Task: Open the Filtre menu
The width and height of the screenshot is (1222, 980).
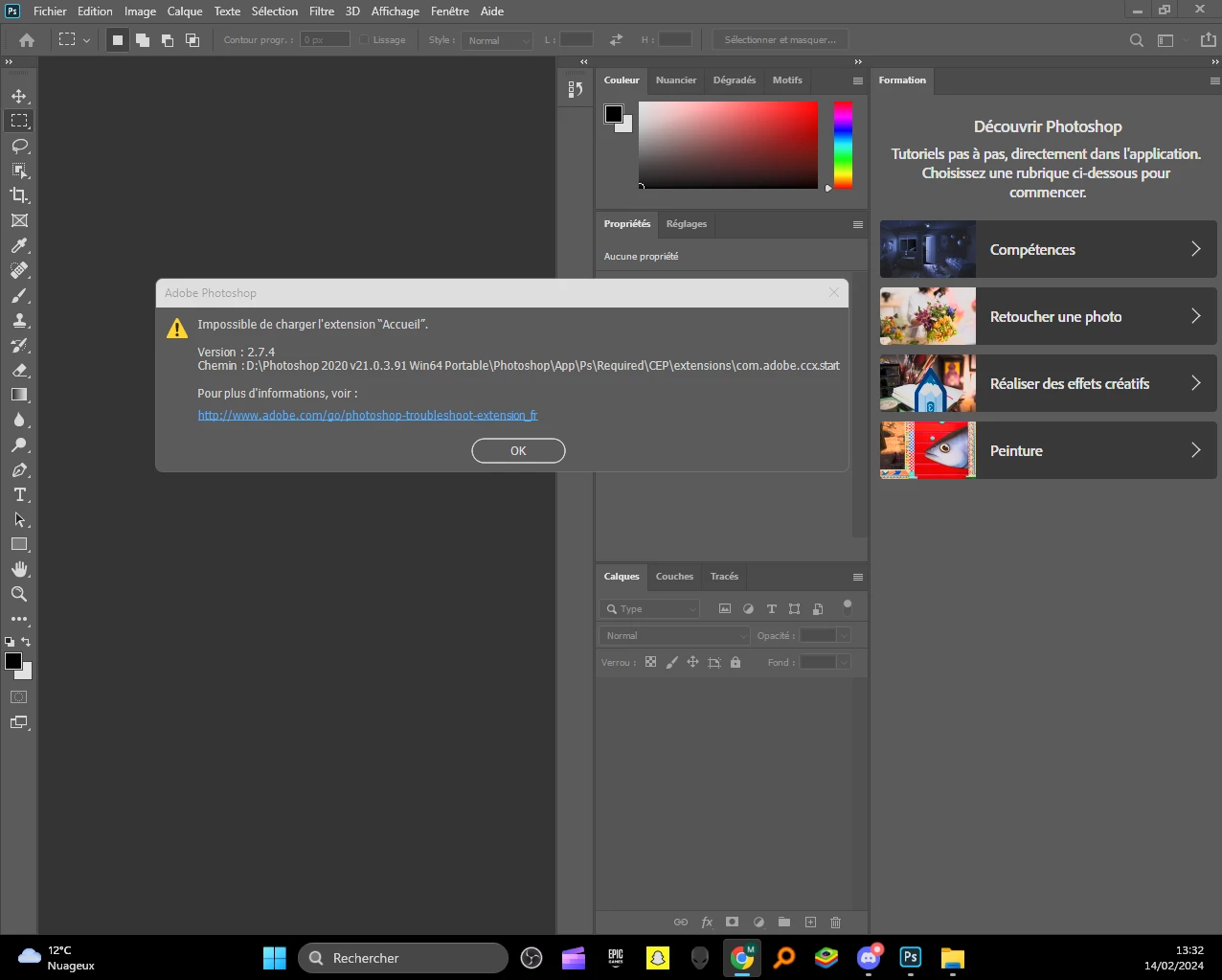Action: tap(322, 11)
